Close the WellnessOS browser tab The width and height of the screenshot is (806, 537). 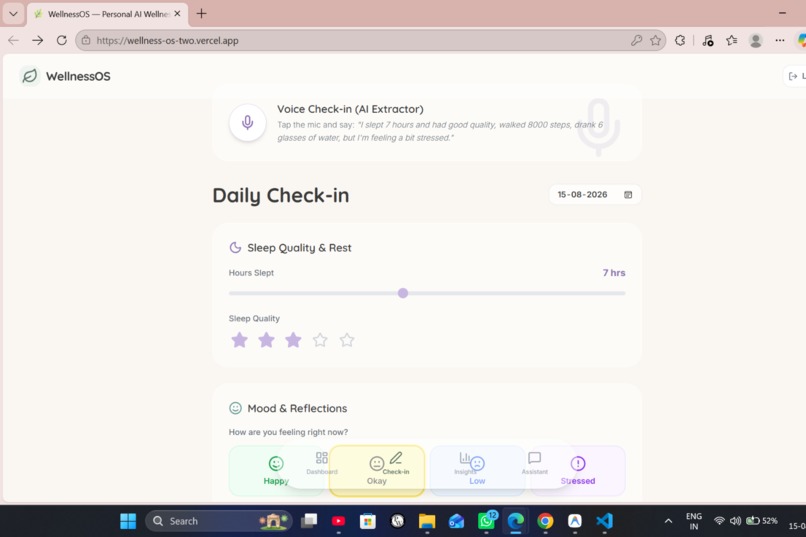pos(177,14)
